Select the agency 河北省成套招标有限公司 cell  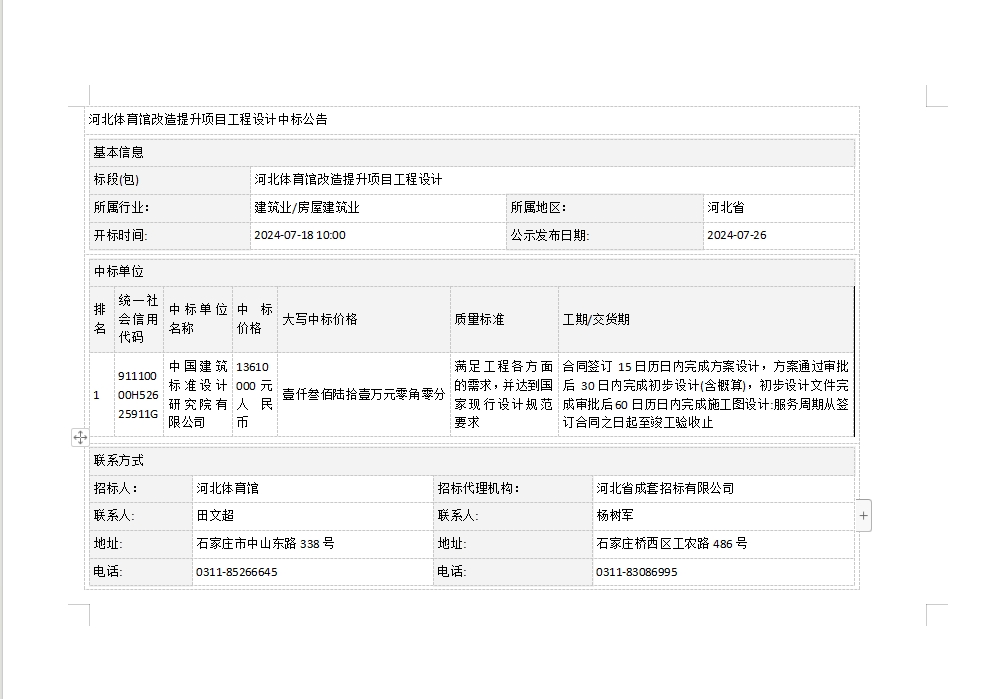(x=665, y=489)
